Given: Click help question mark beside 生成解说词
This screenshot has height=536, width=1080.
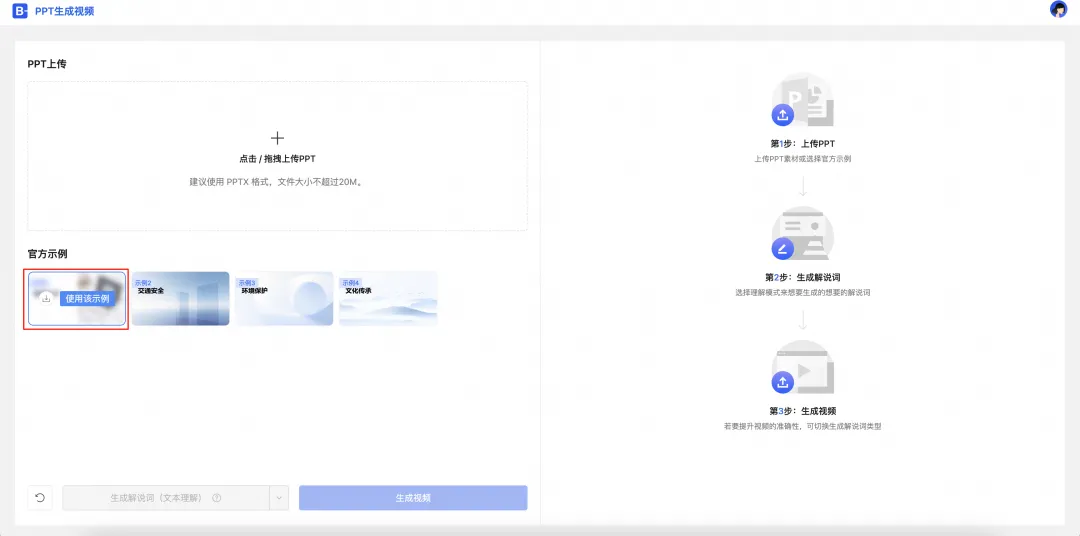Looking at the screenshot, I should click(x=217, y=497).
